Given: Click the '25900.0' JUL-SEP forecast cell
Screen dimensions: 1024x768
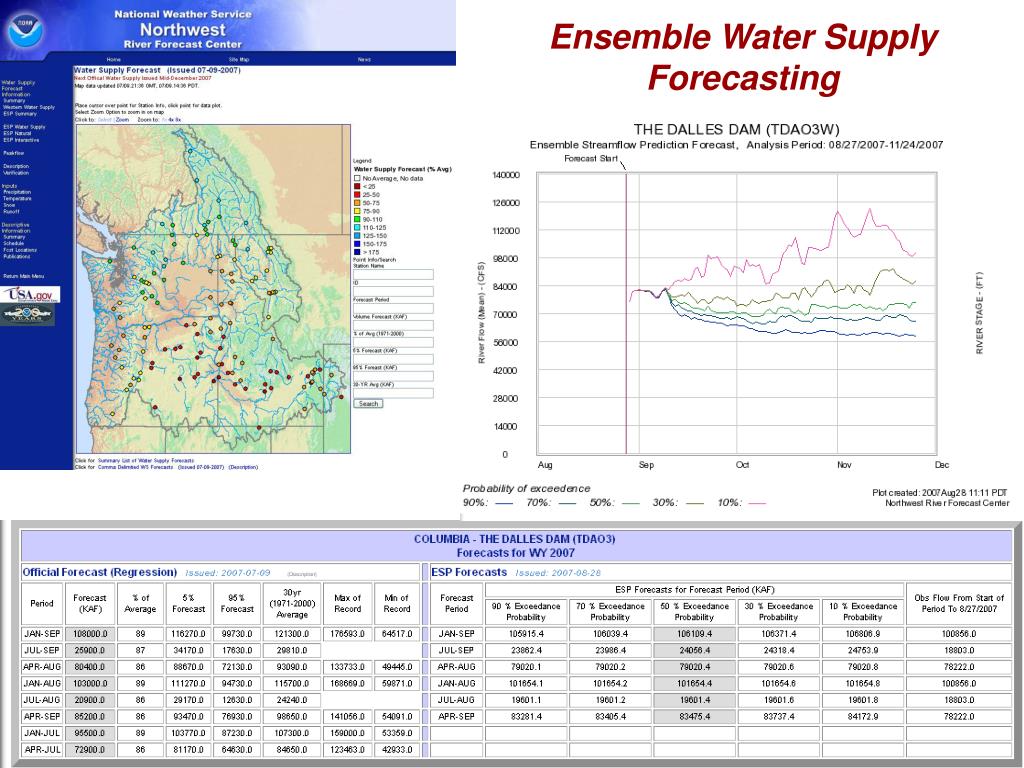Looking at the screenshot, I should 89,650.
